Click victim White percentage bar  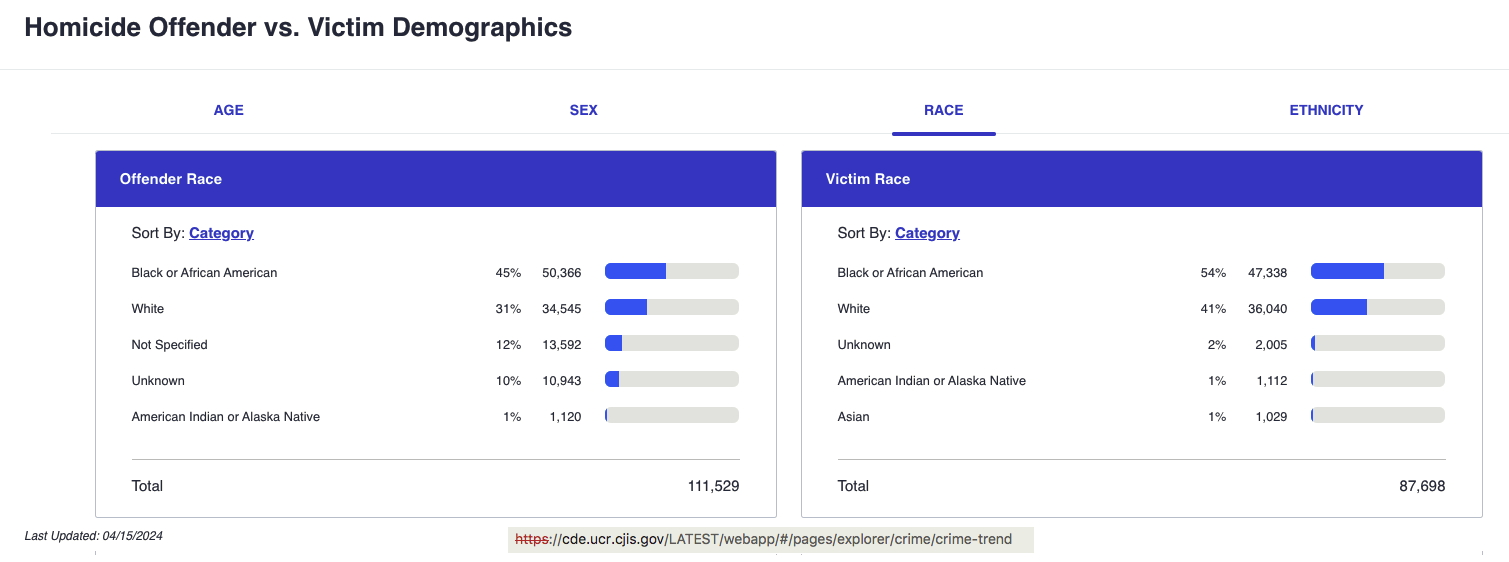(x=1378, y=307)
